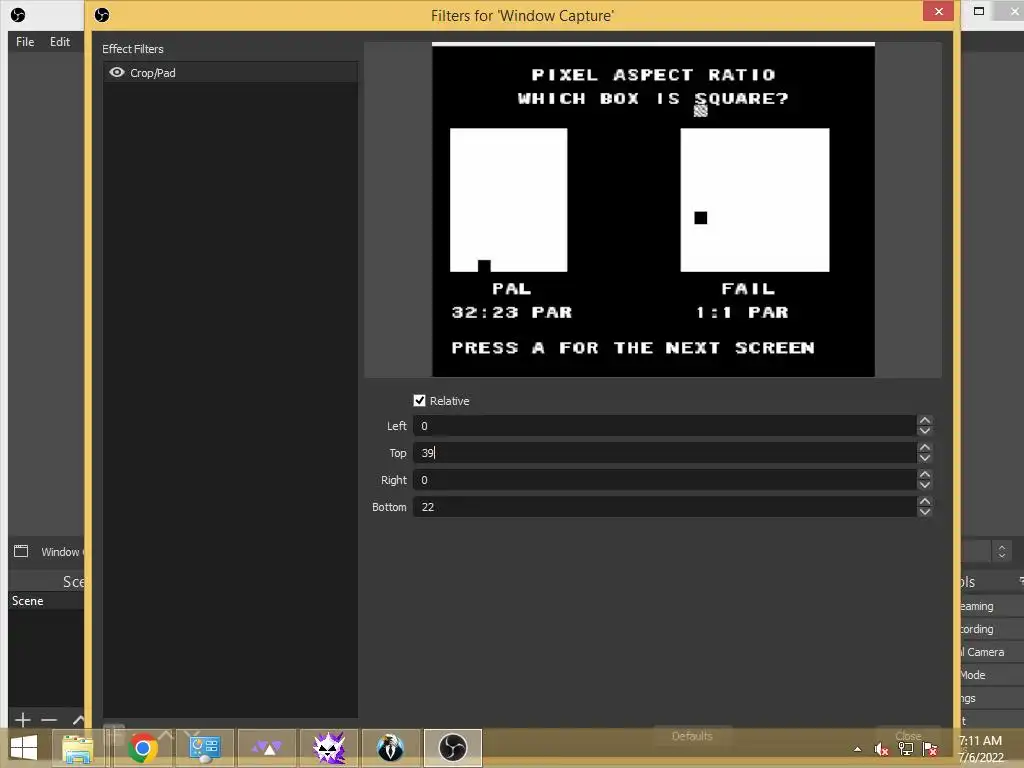
Task: Open the Edit menu in OBS
Action: 59,42
